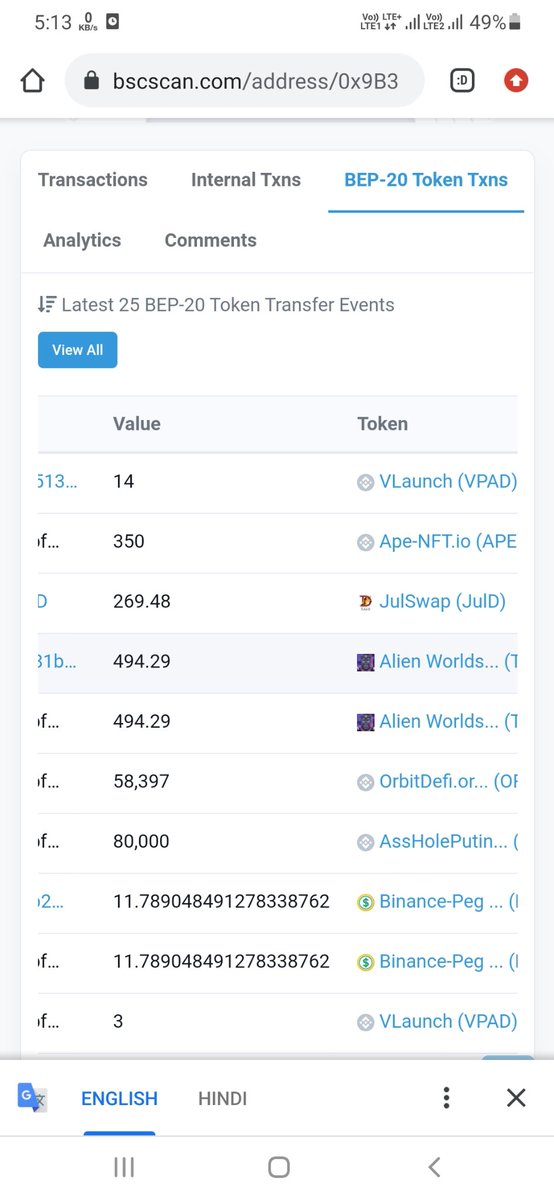The width and height of the screenshot is (554, 1200).
Task: Open the Analytics tab
Action: [82, 240]
